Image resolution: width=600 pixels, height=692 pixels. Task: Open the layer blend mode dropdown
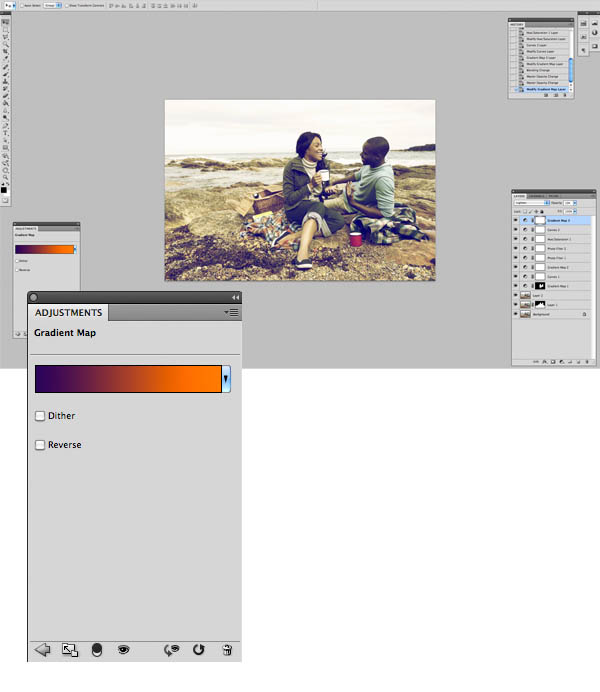point(532,203)
